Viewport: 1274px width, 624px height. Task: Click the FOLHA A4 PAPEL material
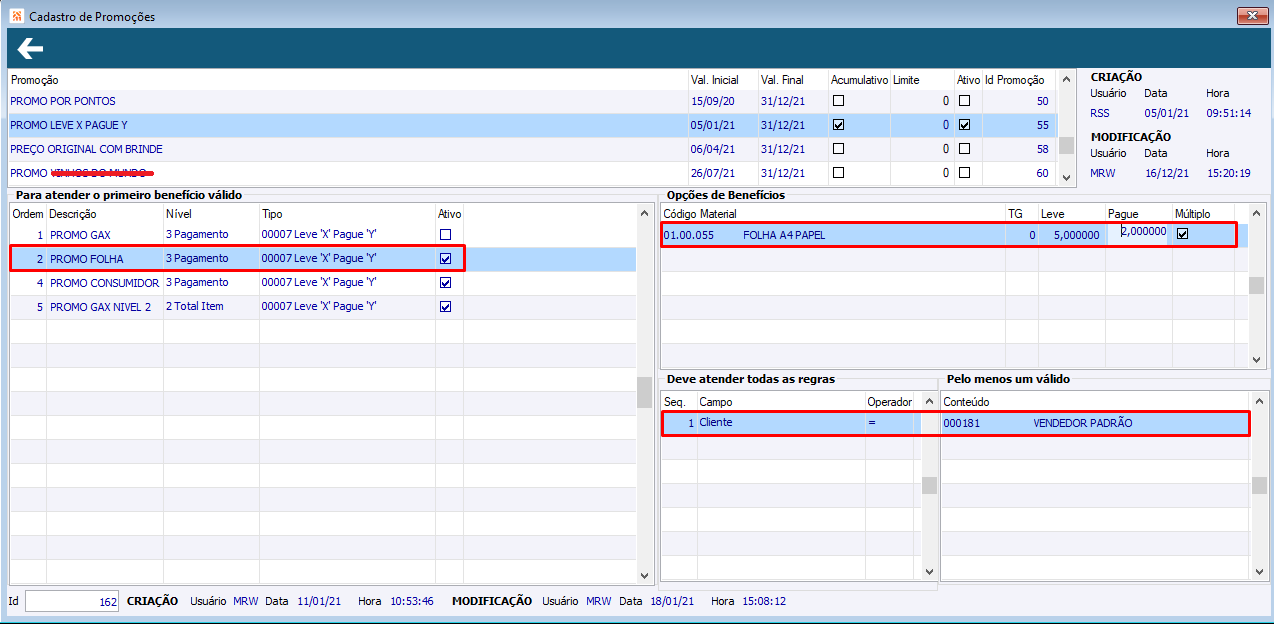(784, 235)
